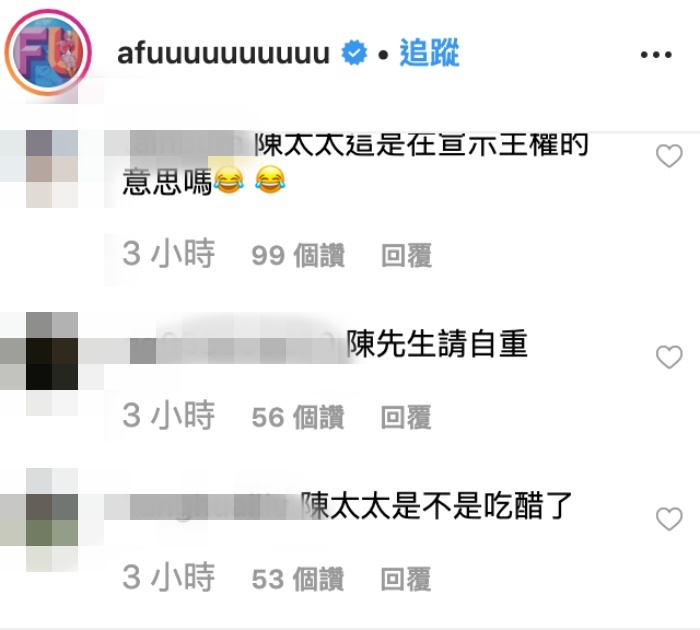Click the blurred username before 陳先生請自重
Screen dimensions: 700x630
click(237, 345)
